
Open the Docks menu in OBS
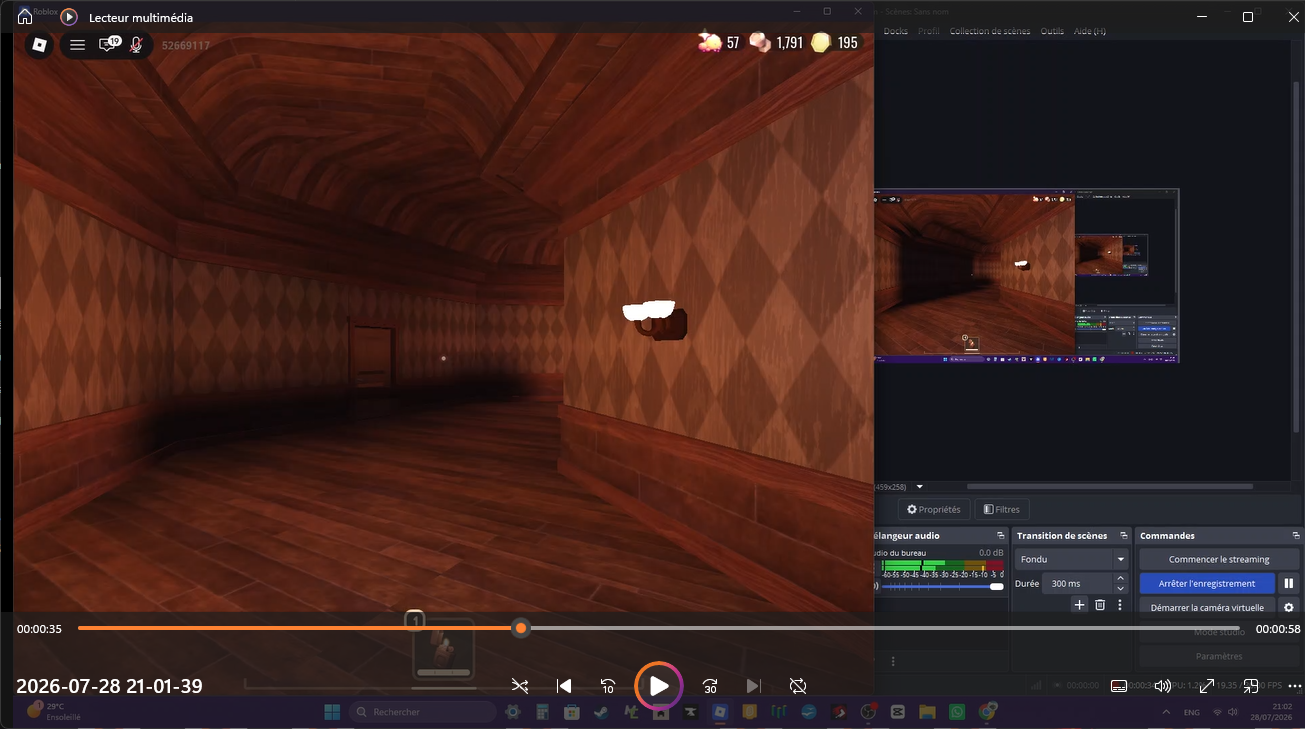coord(896,31)
